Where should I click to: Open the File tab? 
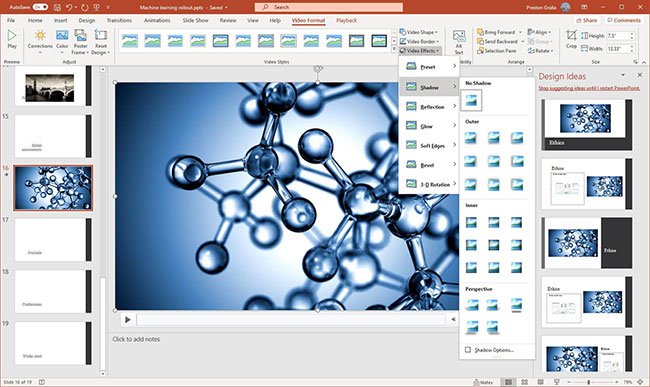pyautogui.click(x=11, y=20)
